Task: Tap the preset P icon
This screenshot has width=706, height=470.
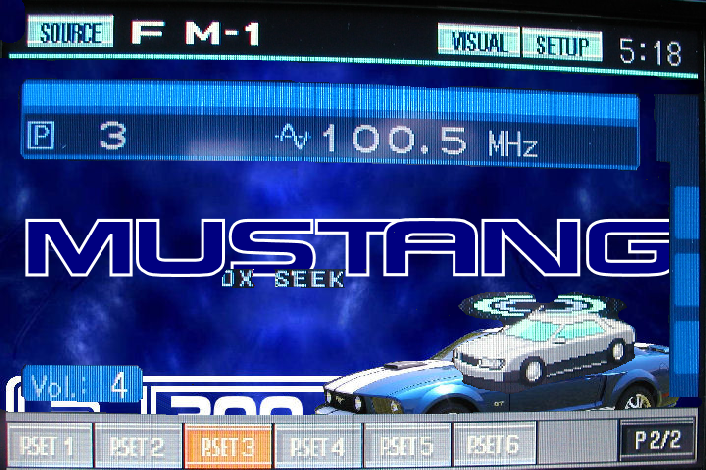Action: click(44, 138)
